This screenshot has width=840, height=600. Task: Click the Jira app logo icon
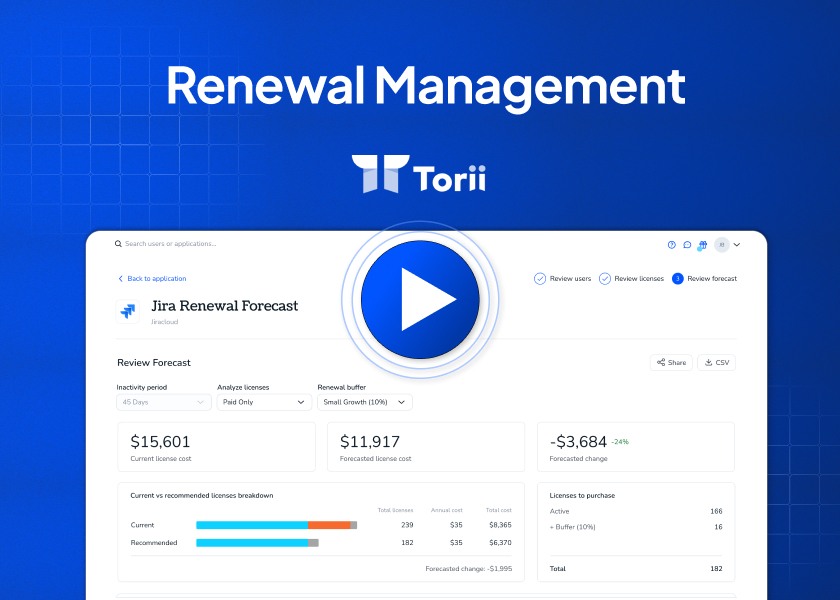[128, 311]
